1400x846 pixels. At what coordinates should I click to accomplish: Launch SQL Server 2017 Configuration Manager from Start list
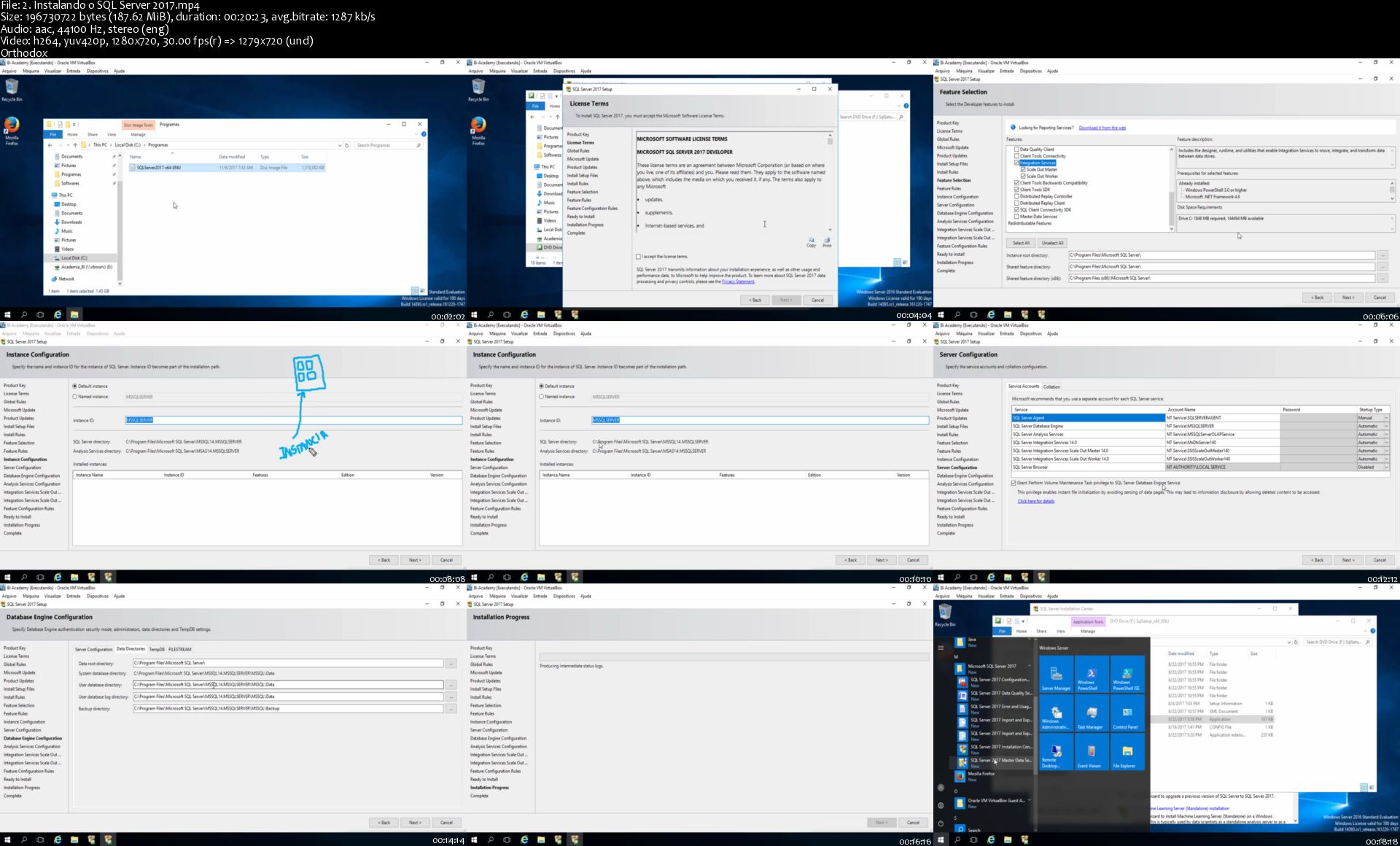click(x=993, y=681)
